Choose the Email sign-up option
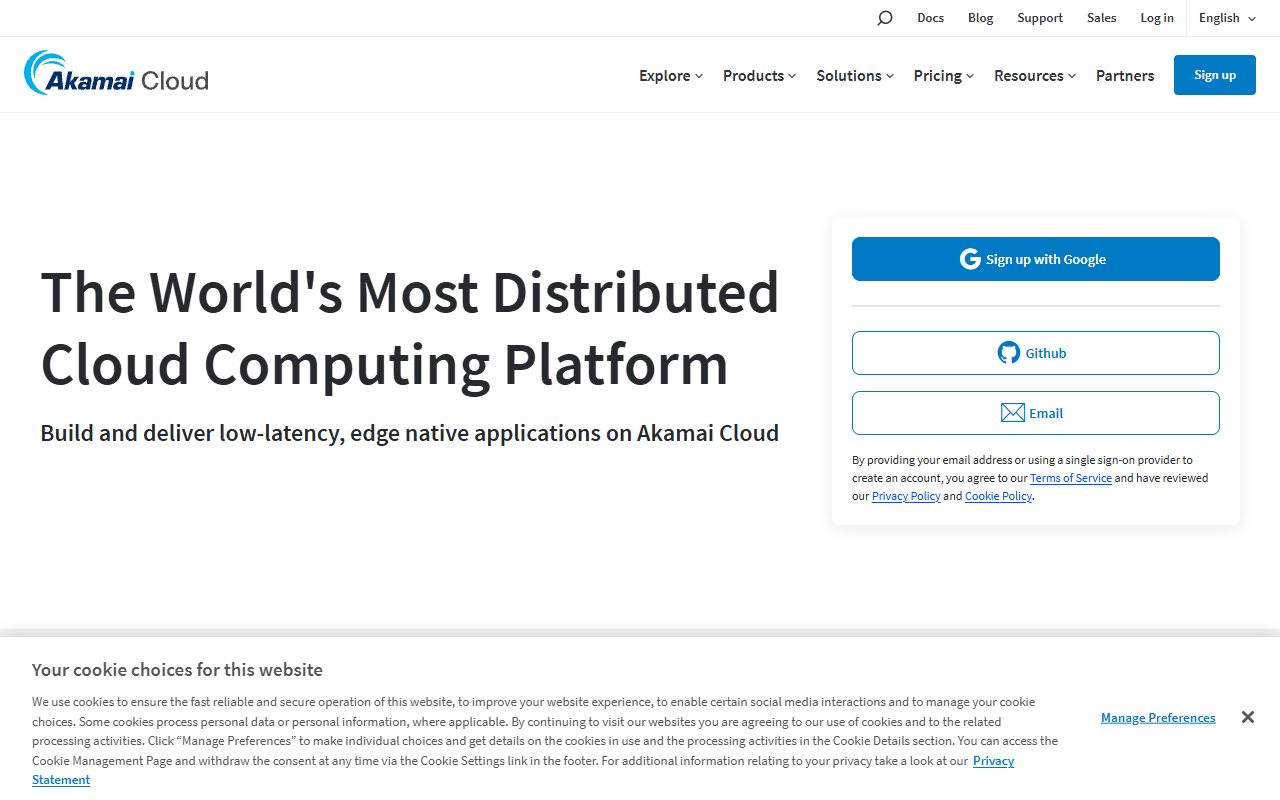1280x800 pixels. pyautogui.click(x=1035, y=412)
